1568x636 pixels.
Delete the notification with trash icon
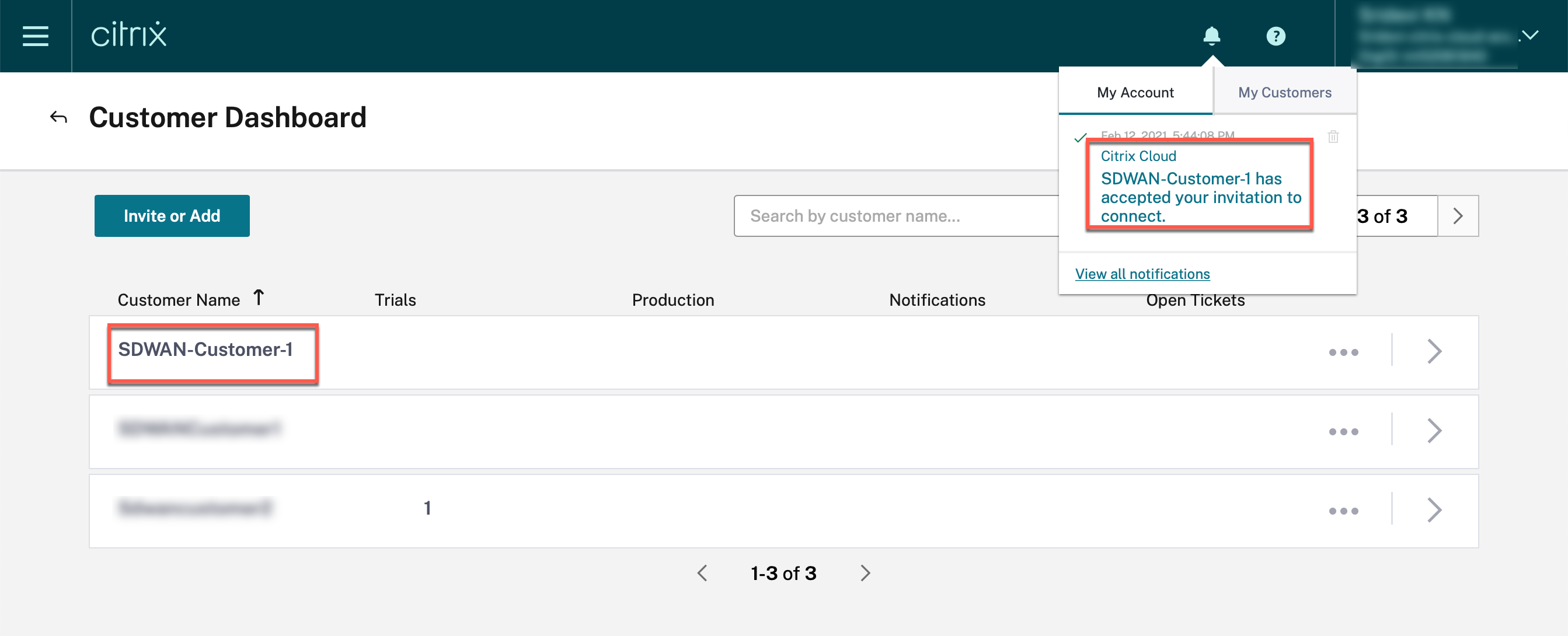[1333, 137]
